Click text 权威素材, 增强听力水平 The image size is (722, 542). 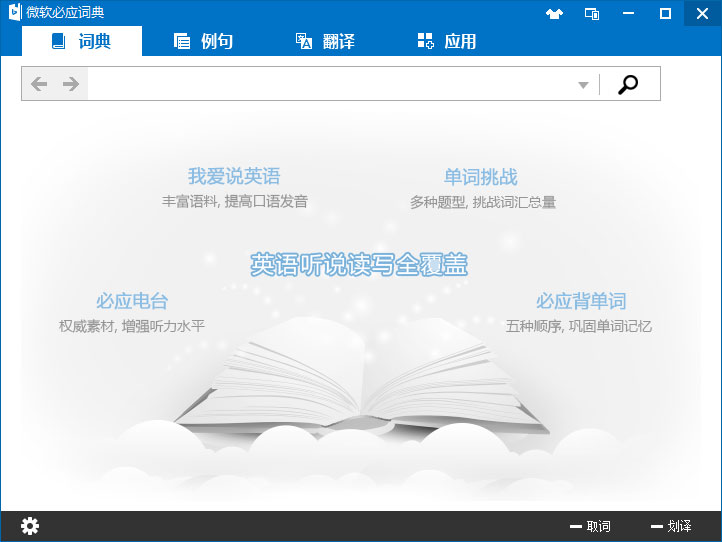click(132, 326)
